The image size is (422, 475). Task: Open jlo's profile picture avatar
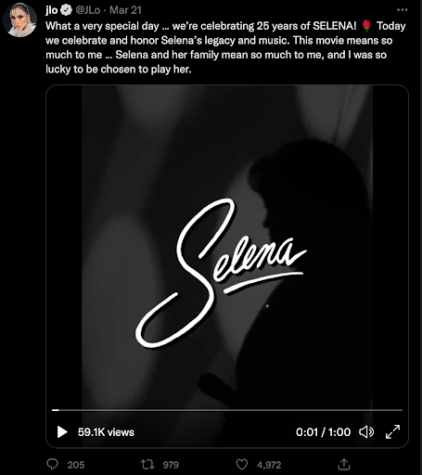coord(19,20)
